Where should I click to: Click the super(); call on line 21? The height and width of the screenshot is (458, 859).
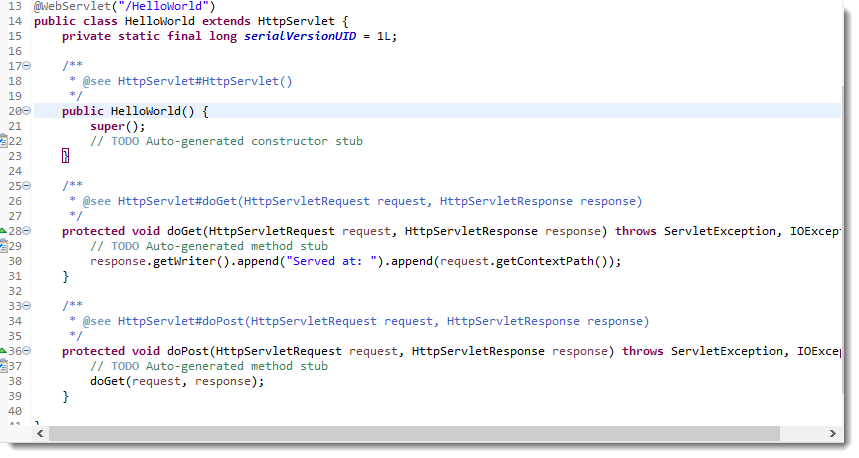click(118, 127)
